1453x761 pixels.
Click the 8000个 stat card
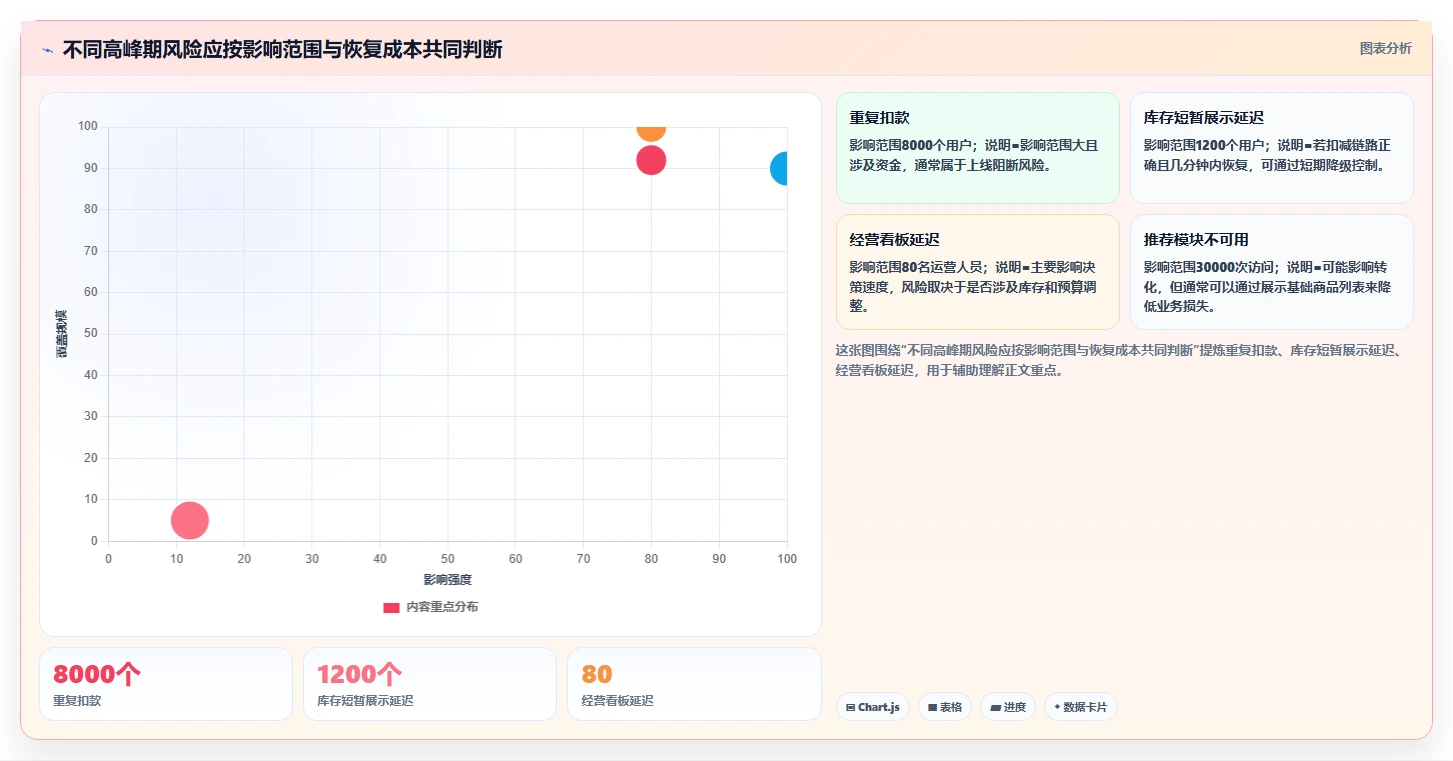pyautogui.click(x=166, y=684)
